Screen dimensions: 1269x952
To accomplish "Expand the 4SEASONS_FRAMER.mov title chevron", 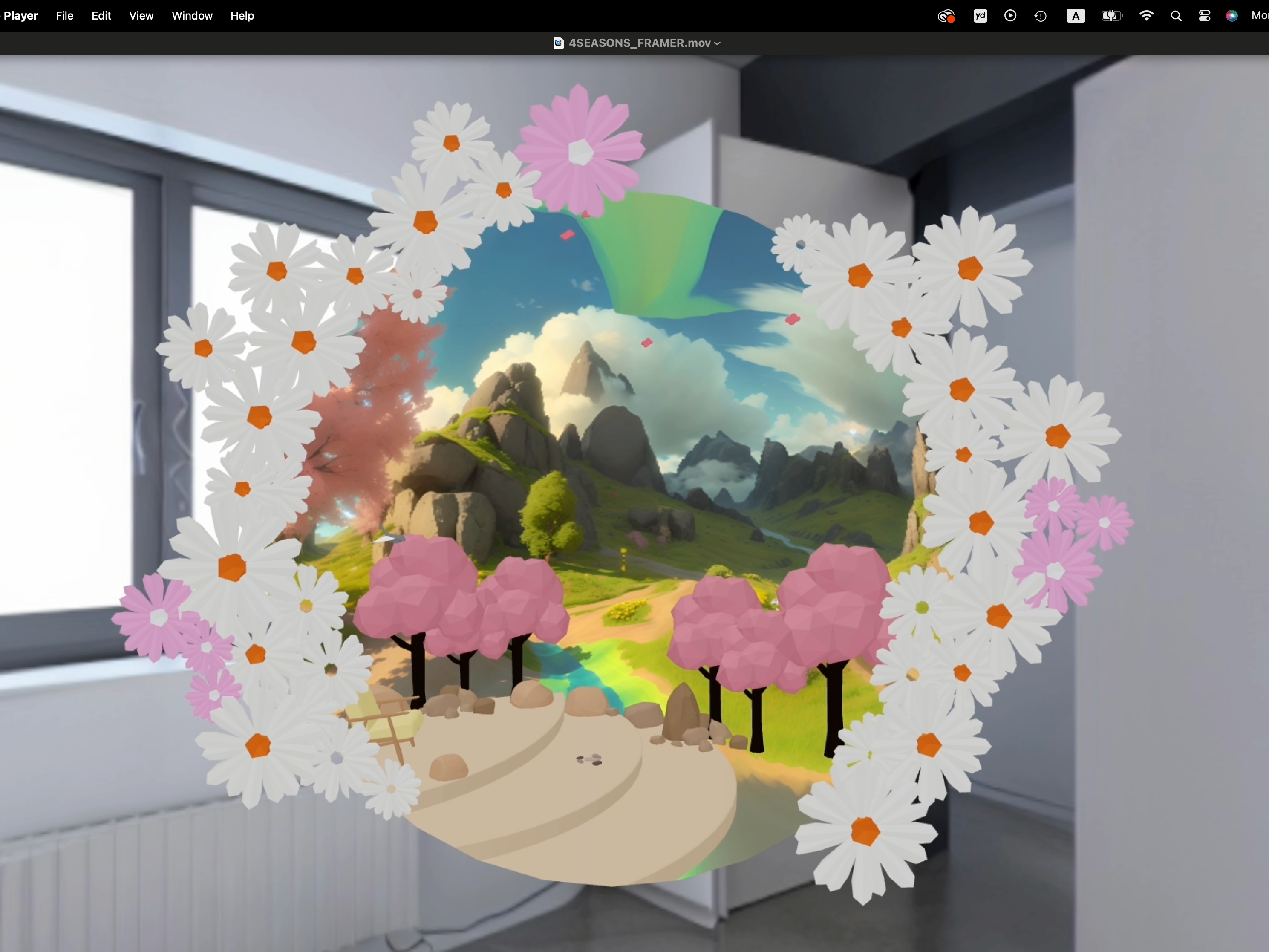I will point(717,43).
